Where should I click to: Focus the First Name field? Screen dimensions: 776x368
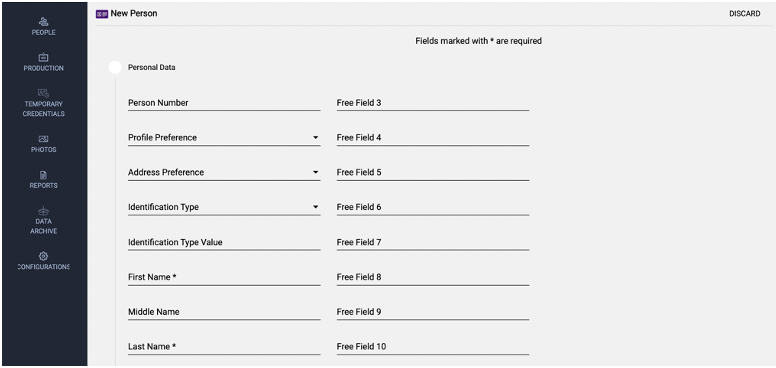224,277
